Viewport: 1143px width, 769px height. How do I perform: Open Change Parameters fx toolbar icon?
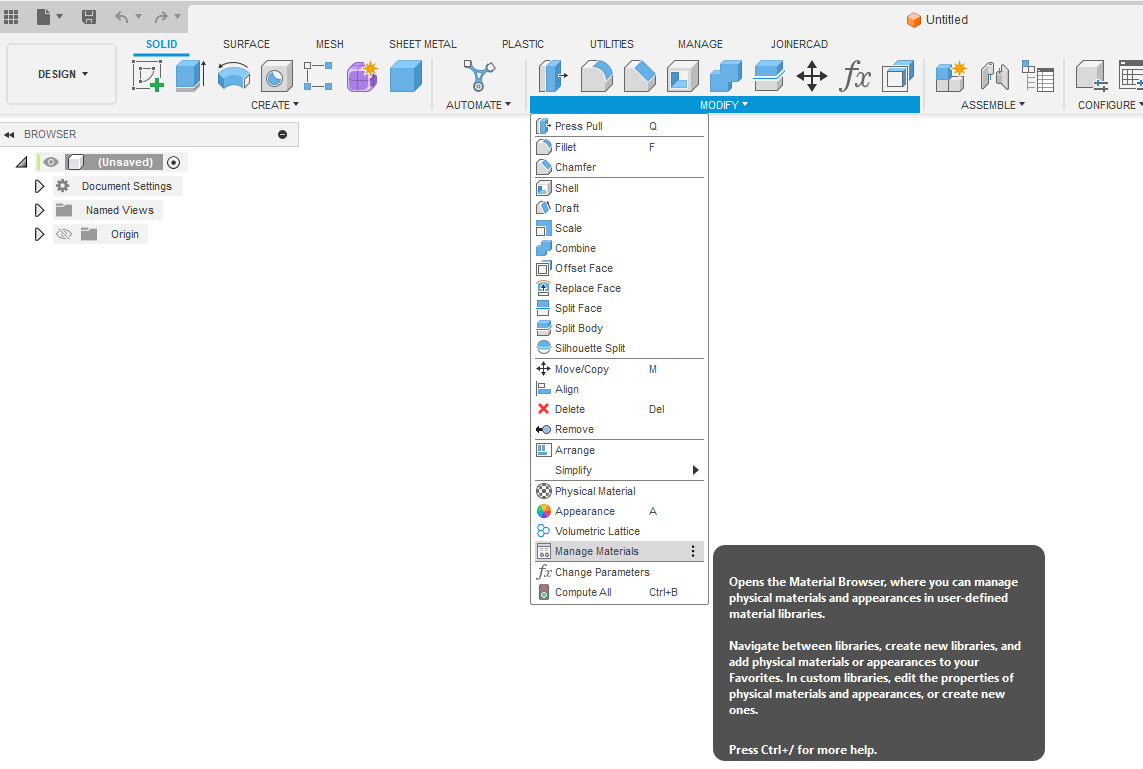(x=855, y=76)
